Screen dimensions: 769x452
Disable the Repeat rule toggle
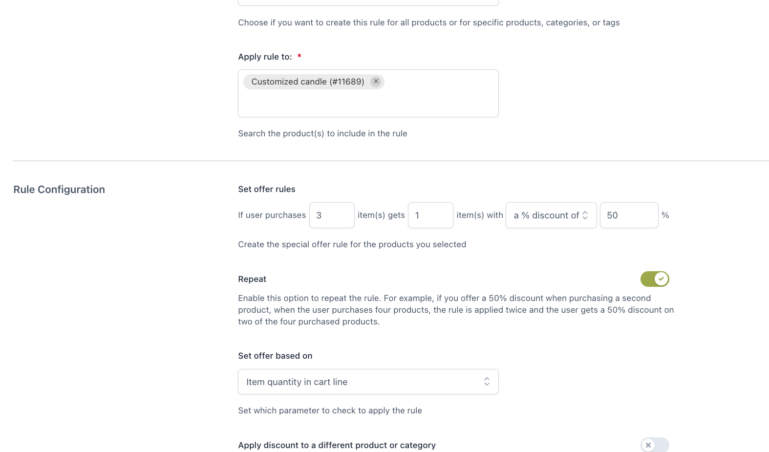[655, 279]
